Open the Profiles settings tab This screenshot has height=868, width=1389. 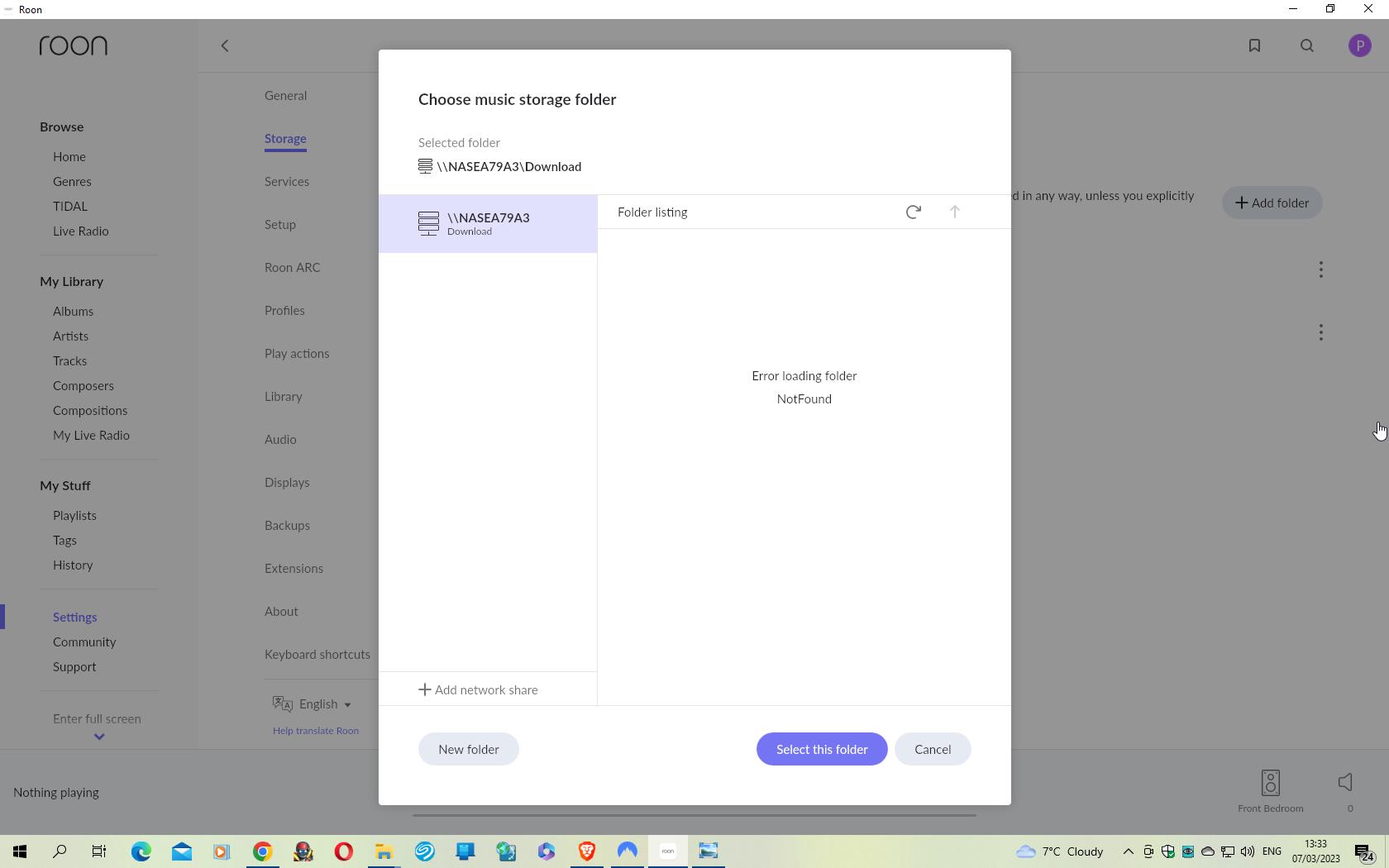click(x=284, y=310)
